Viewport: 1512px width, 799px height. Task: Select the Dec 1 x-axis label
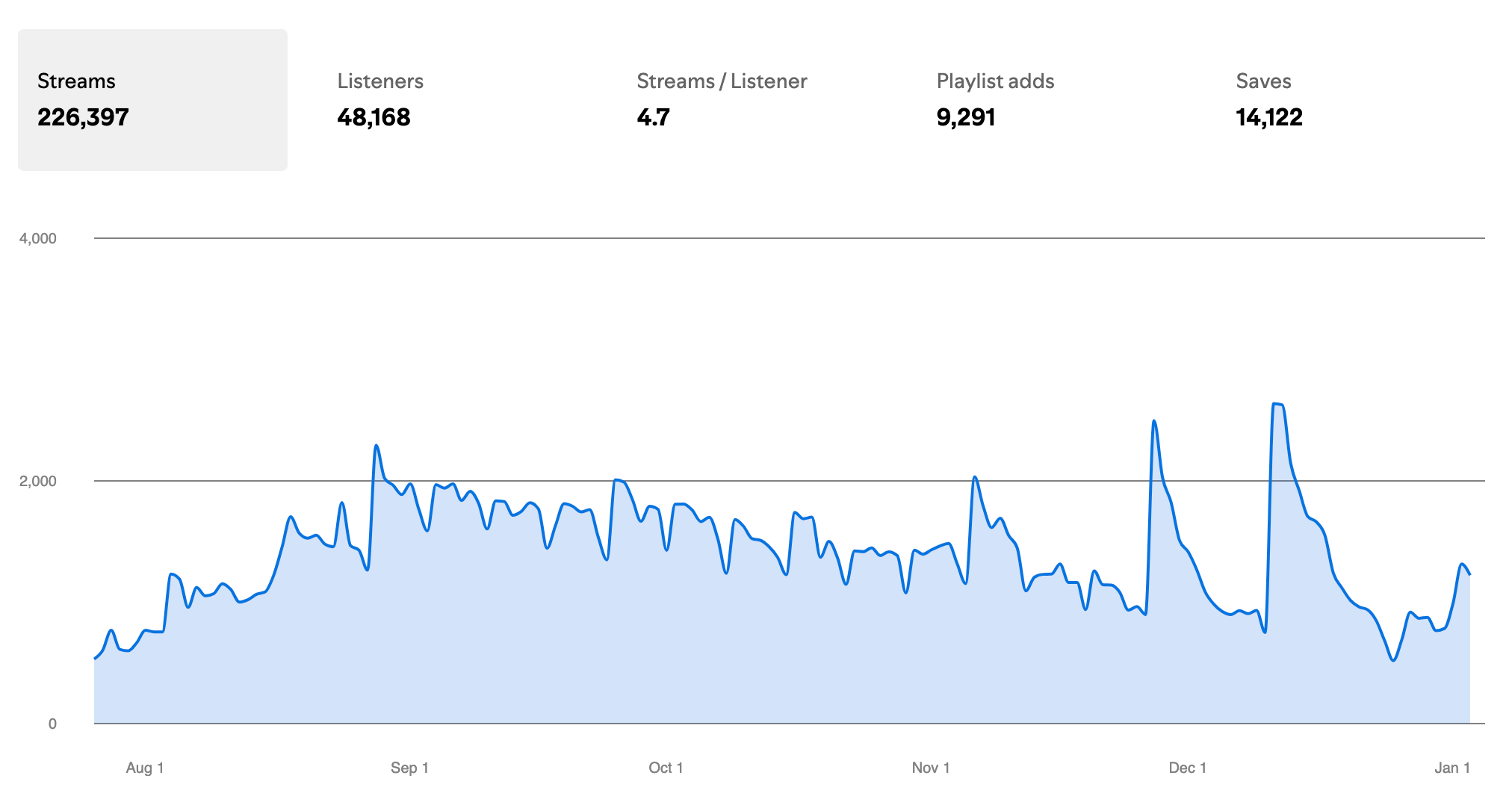(1187, 768)
